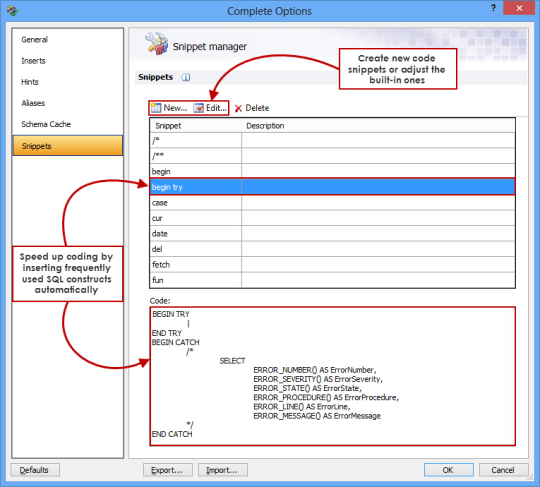Click the Import... button

pyautogui.click(x=222, y=470)
